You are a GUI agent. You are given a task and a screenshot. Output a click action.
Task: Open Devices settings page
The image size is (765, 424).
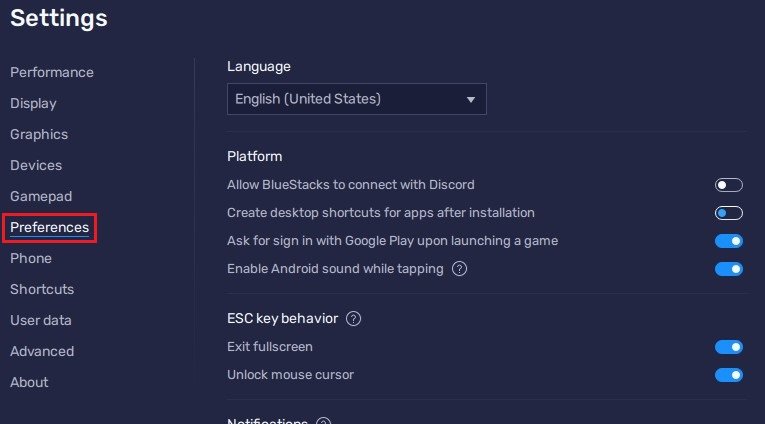coord(36,165)
